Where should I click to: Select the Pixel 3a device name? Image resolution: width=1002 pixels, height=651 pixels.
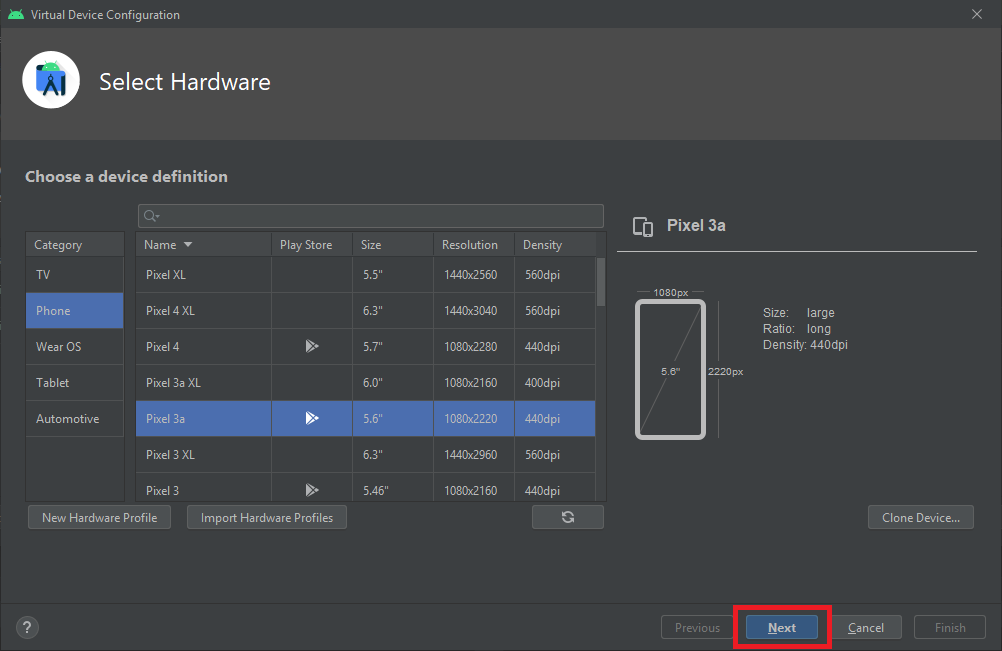pyautogui.click(x=165, y=418)
